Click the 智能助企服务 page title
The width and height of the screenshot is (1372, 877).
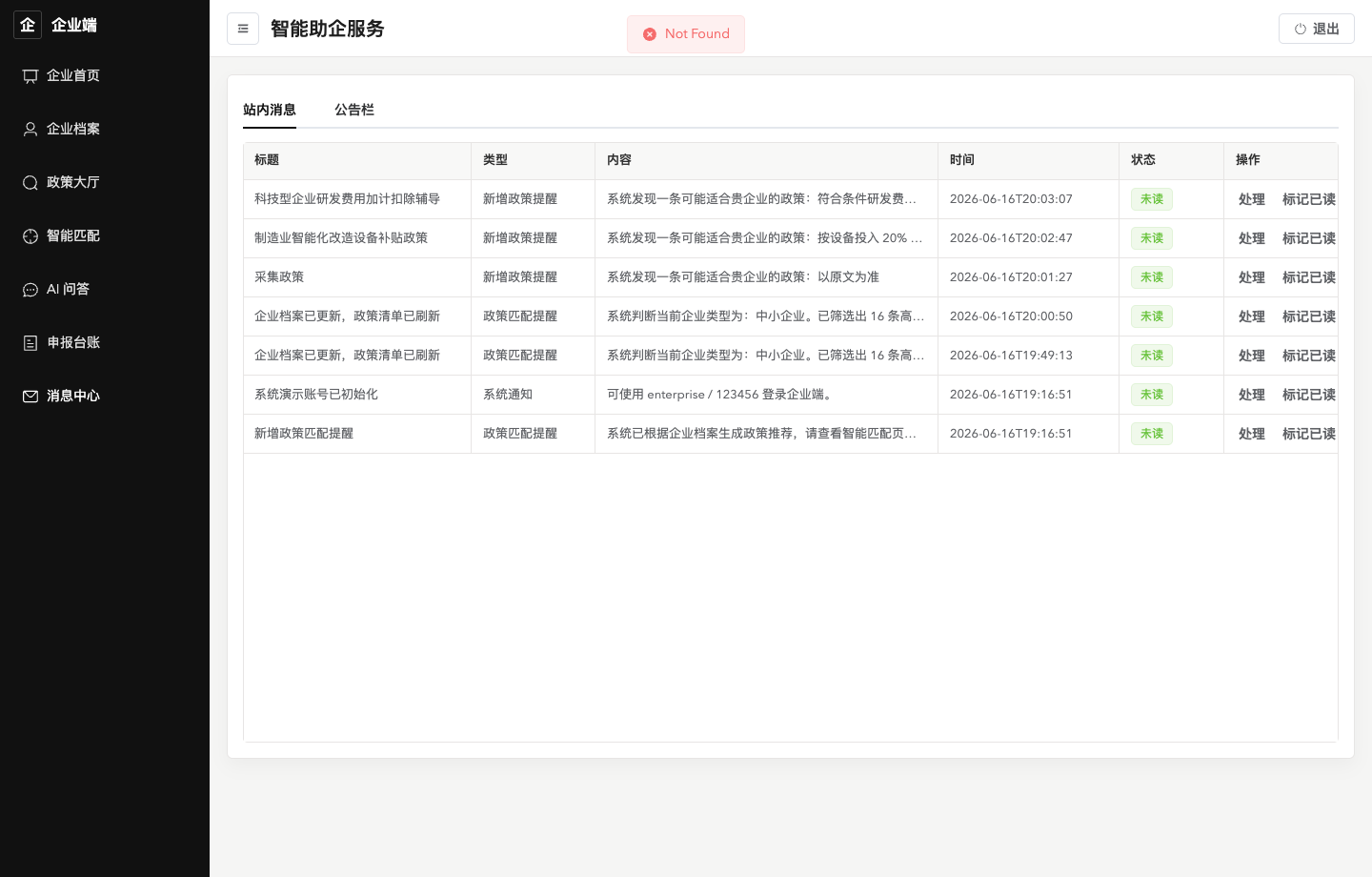click(327, 29)
